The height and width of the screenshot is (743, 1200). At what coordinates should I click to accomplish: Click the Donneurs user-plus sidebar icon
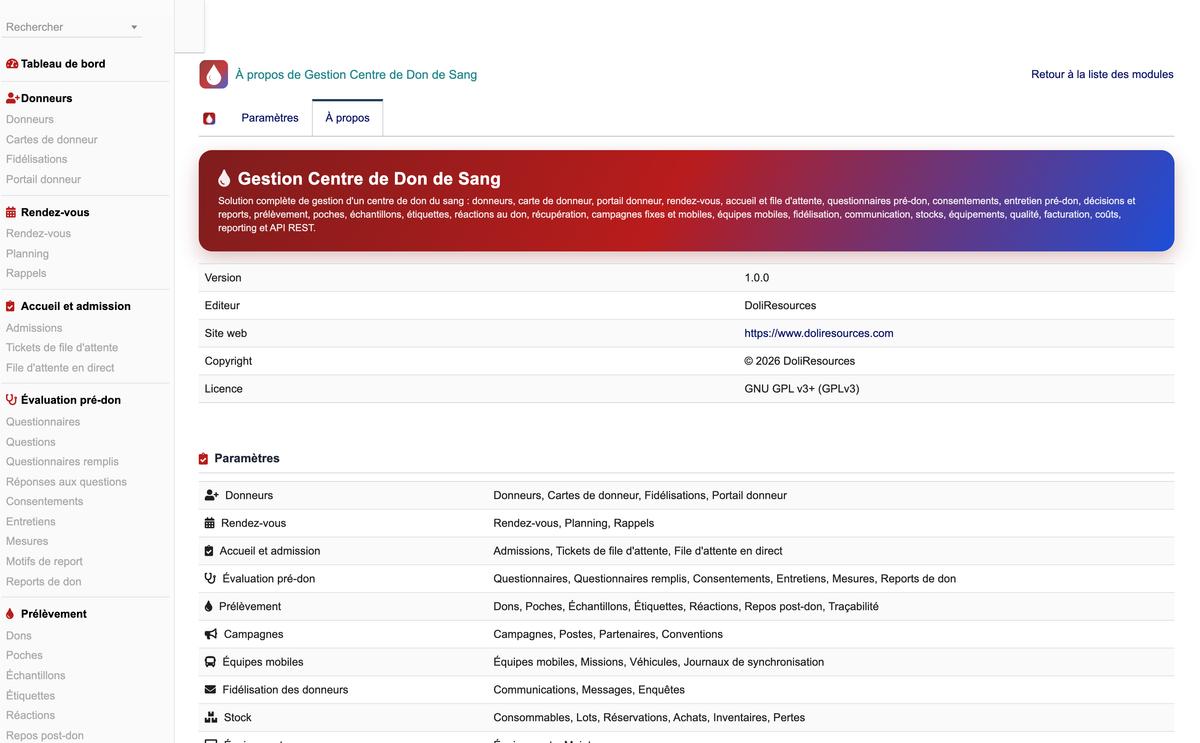(13, 99)
